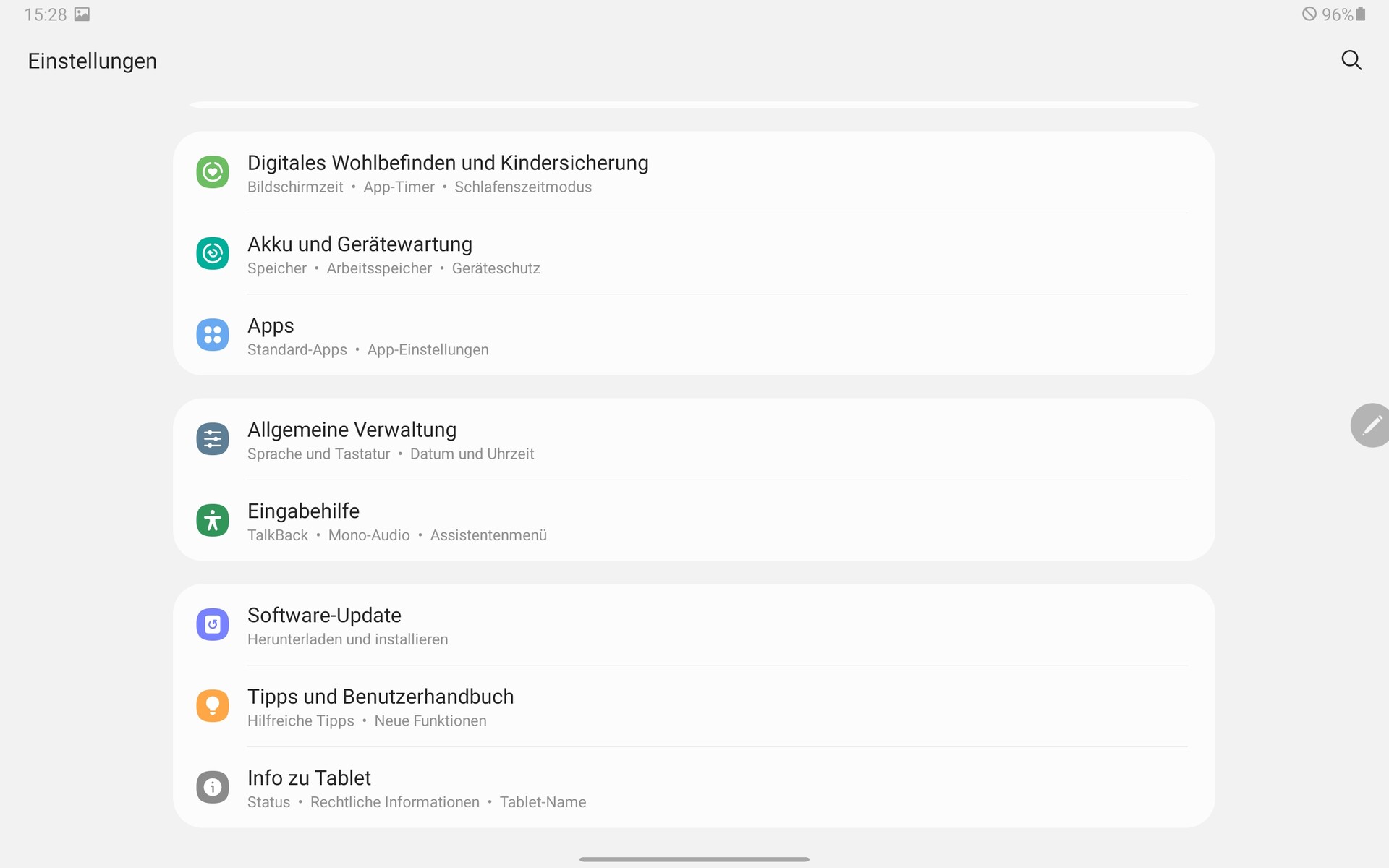Tap the Digitales Wohlbefinden green heart icon
This screenshot has width=1389, height=868.
pyautogui.click(x=213, y=172)
